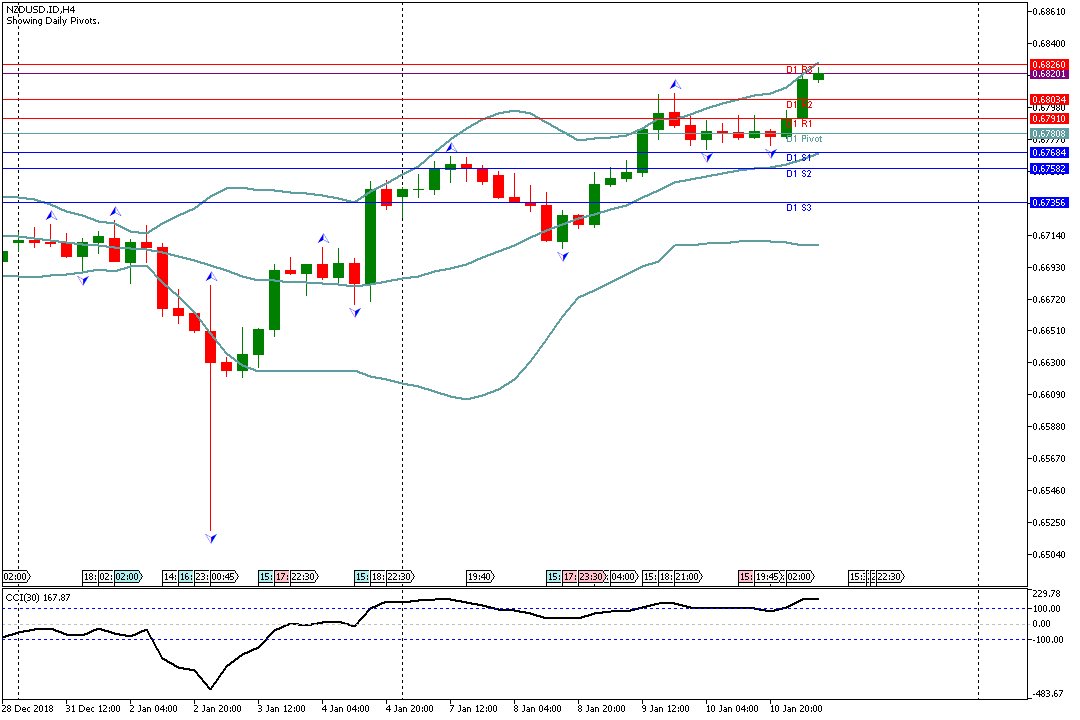Click the up fractal arrow above the 9 Jan high
The height and width of the screenshot is (720, 1080).
coord(676,84)
